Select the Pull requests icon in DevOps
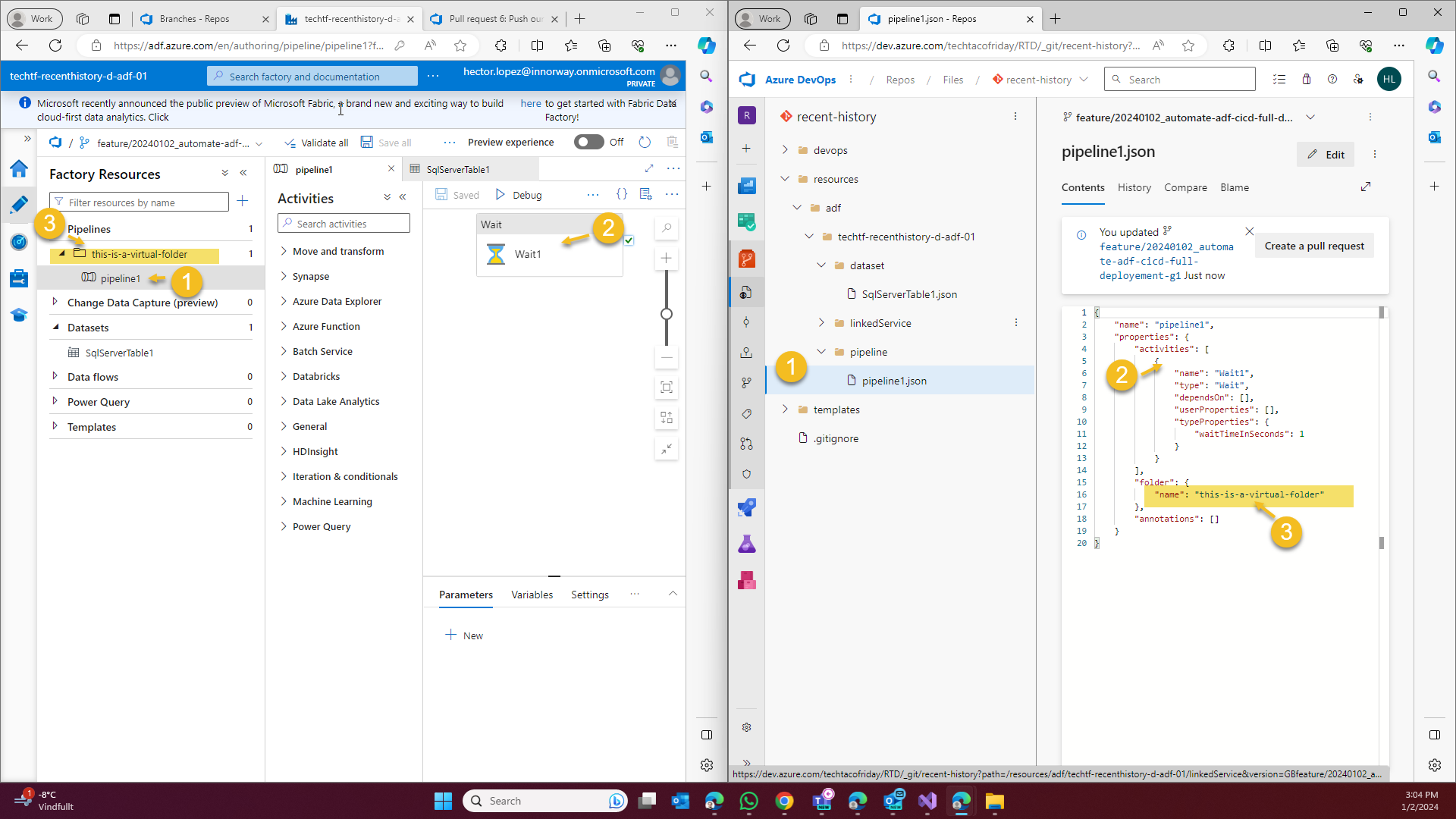1456x819 pixels. (747, 444)
